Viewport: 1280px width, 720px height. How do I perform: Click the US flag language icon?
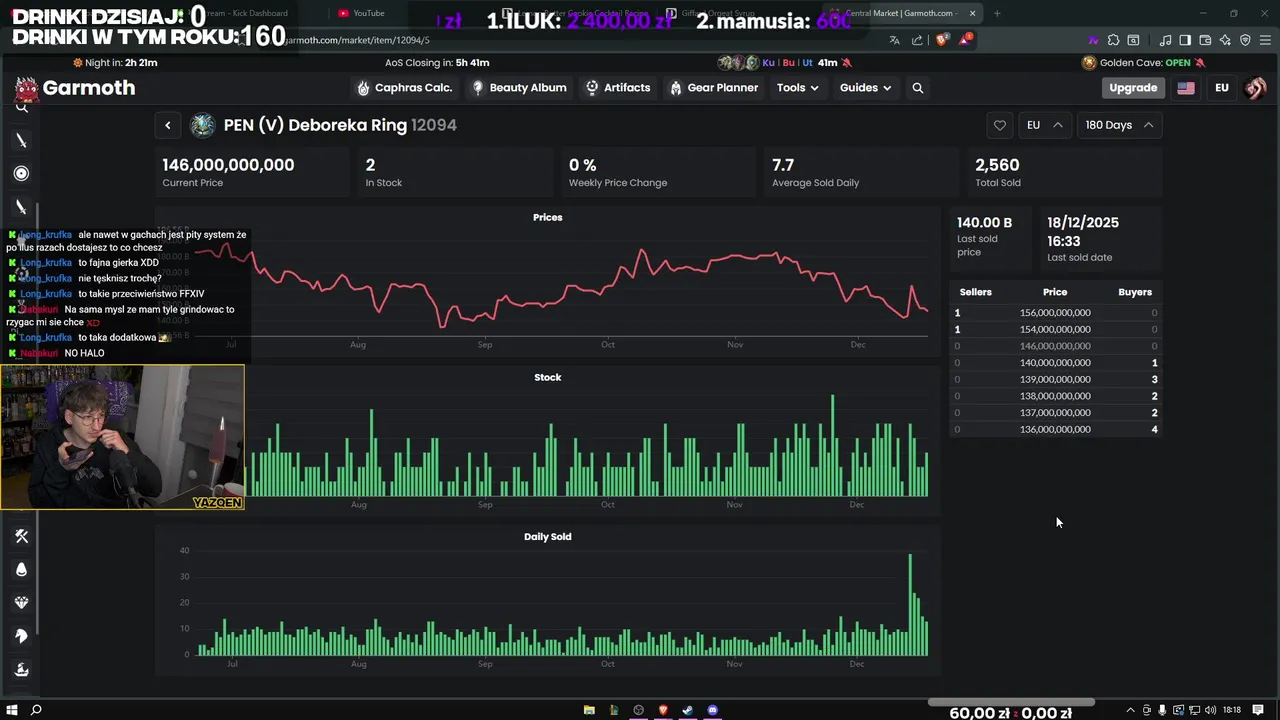(x=1186, y=88)
